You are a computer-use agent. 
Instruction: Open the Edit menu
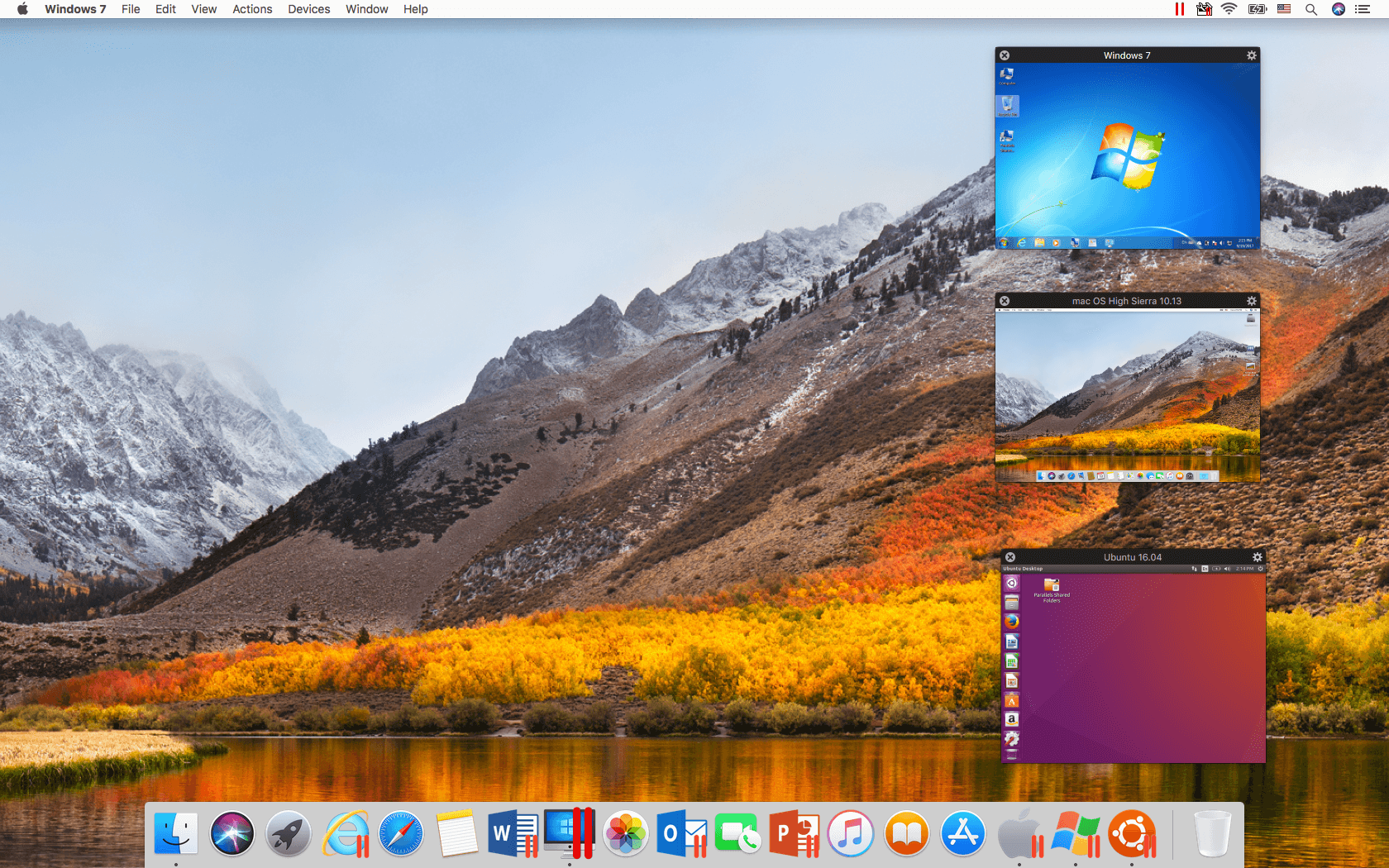[x=165, y=9]
